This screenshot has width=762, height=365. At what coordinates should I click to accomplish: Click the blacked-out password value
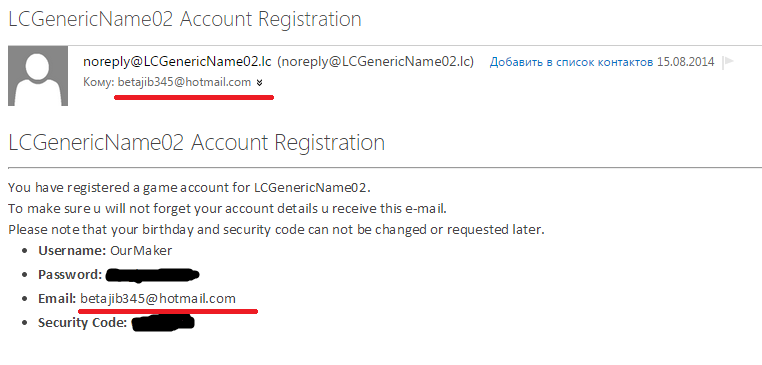pyautogui.click(x=153, y=275)
